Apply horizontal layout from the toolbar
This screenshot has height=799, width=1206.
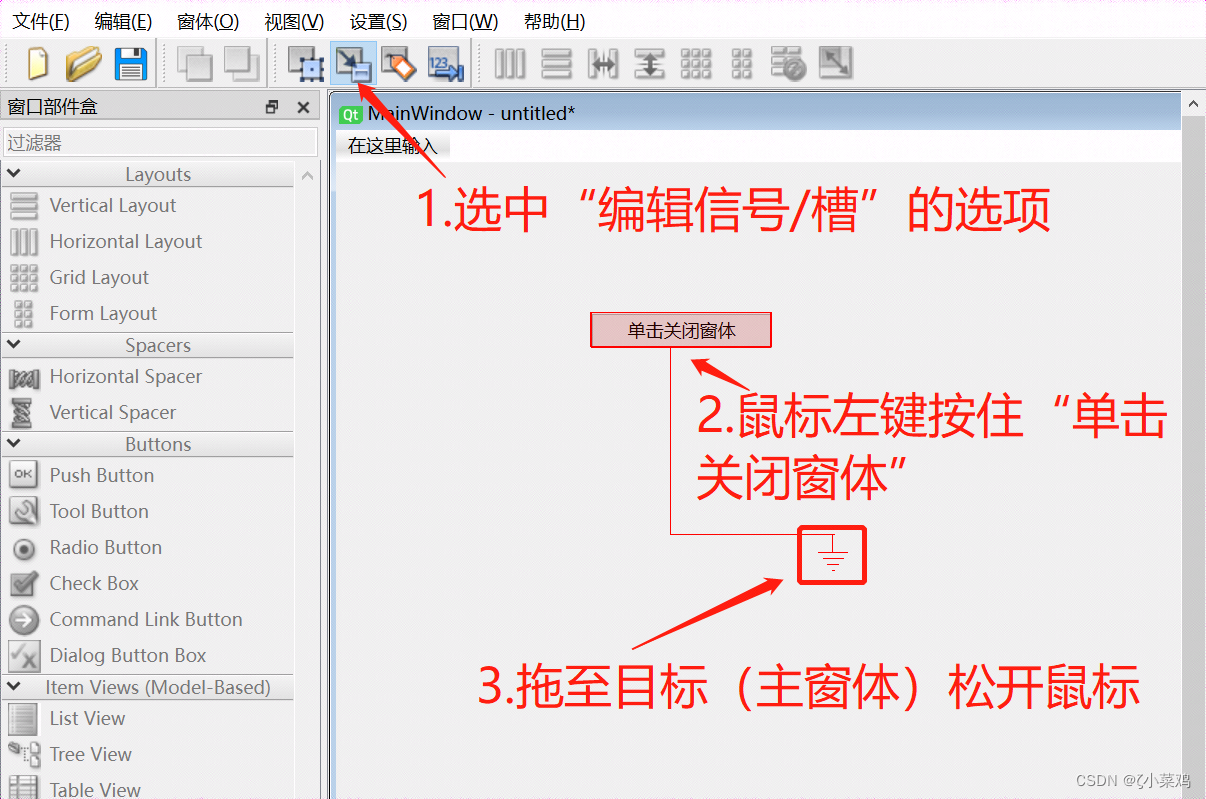click(510, 63)
